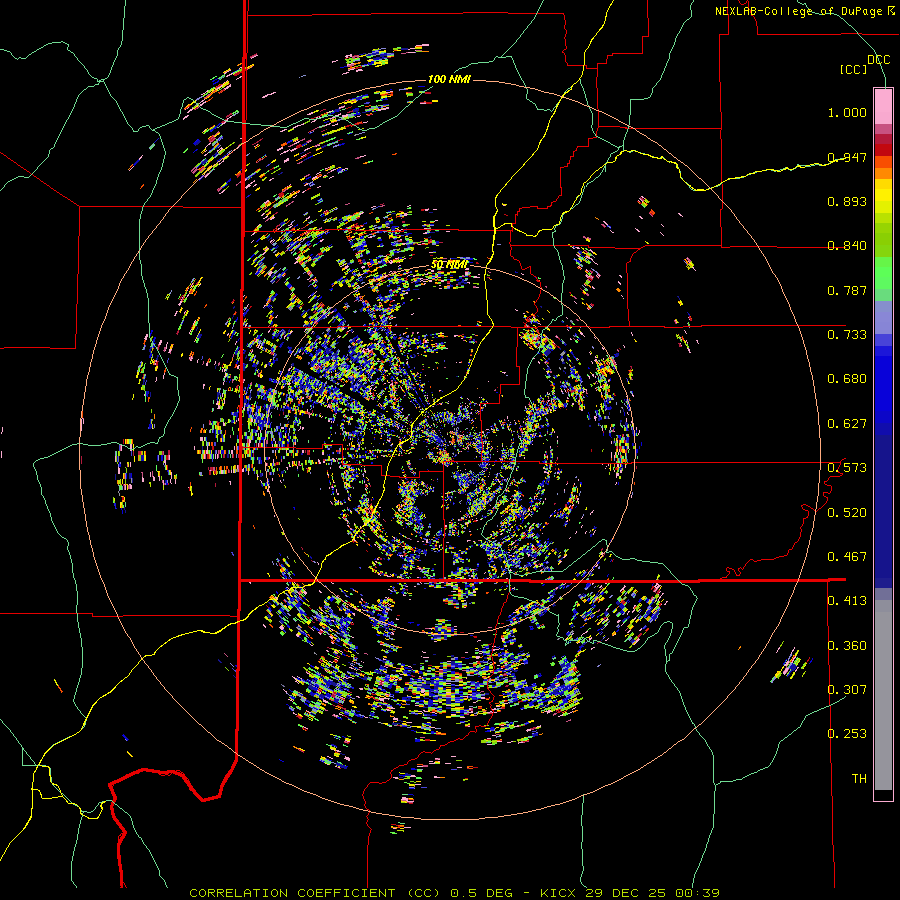Click the pink segment atop the color scale
The image size is (900, 900).
(883, 106)
